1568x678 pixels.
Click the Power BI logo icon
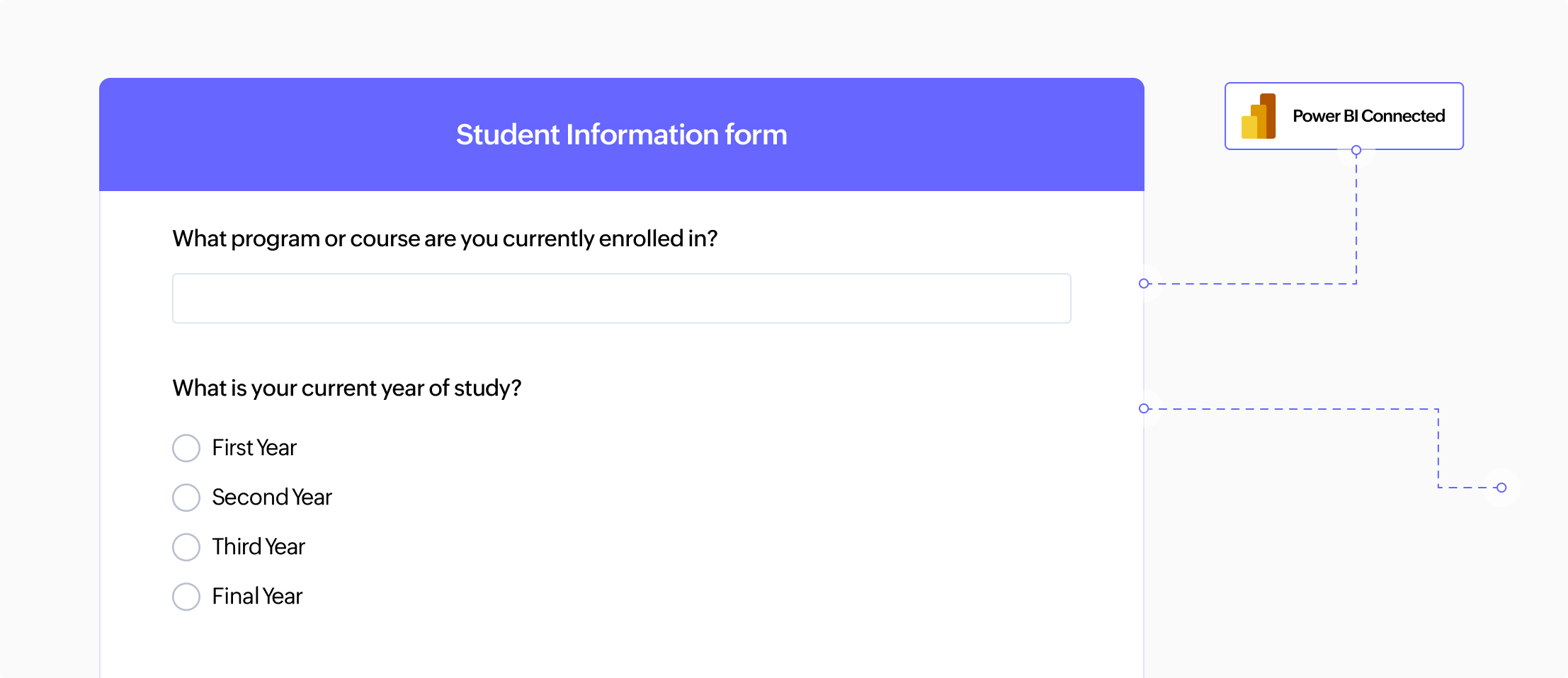click(x=1259, y=115)
